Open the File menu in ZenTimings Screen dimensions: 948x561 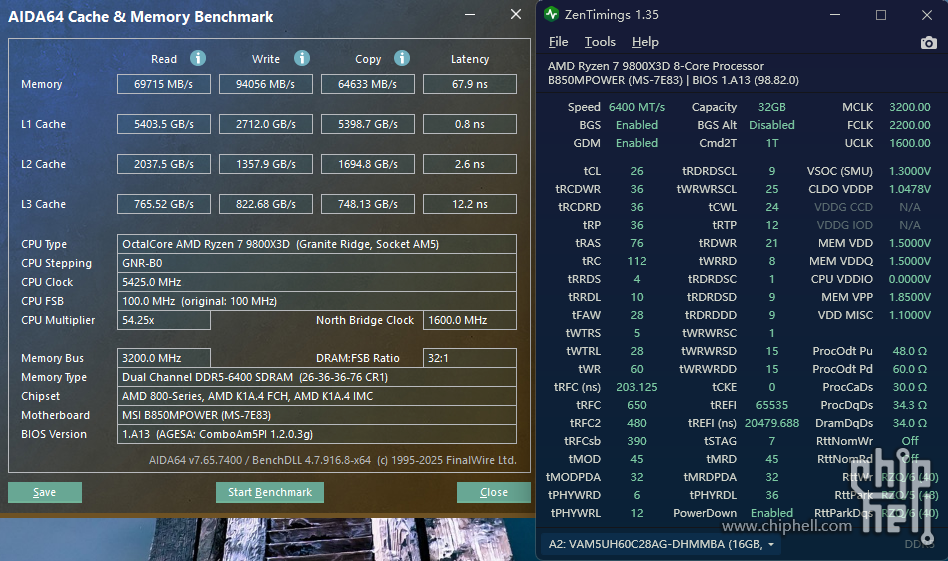click(558, 42)
